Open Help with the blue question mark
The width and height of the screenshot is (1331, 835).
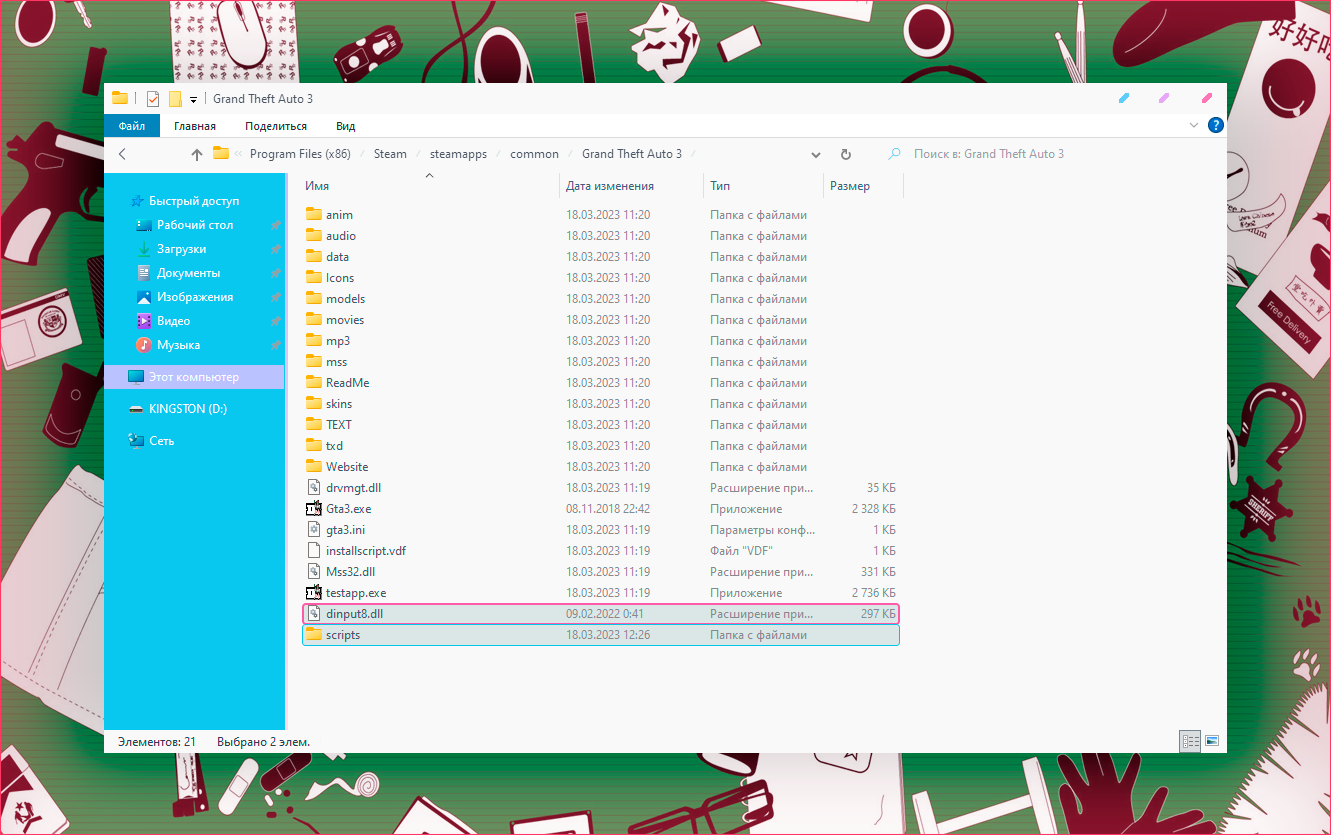[1216, 125]
